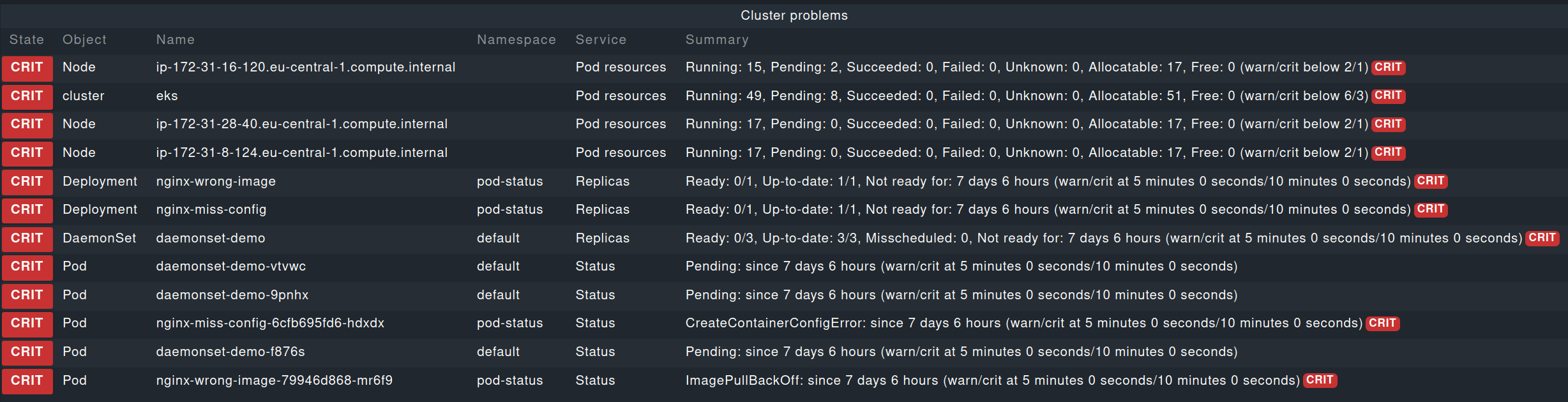This screenshot has width=1568, height=402.
Task: Open Status service for daemonset-demo-f876s
Action: [595, 352]
